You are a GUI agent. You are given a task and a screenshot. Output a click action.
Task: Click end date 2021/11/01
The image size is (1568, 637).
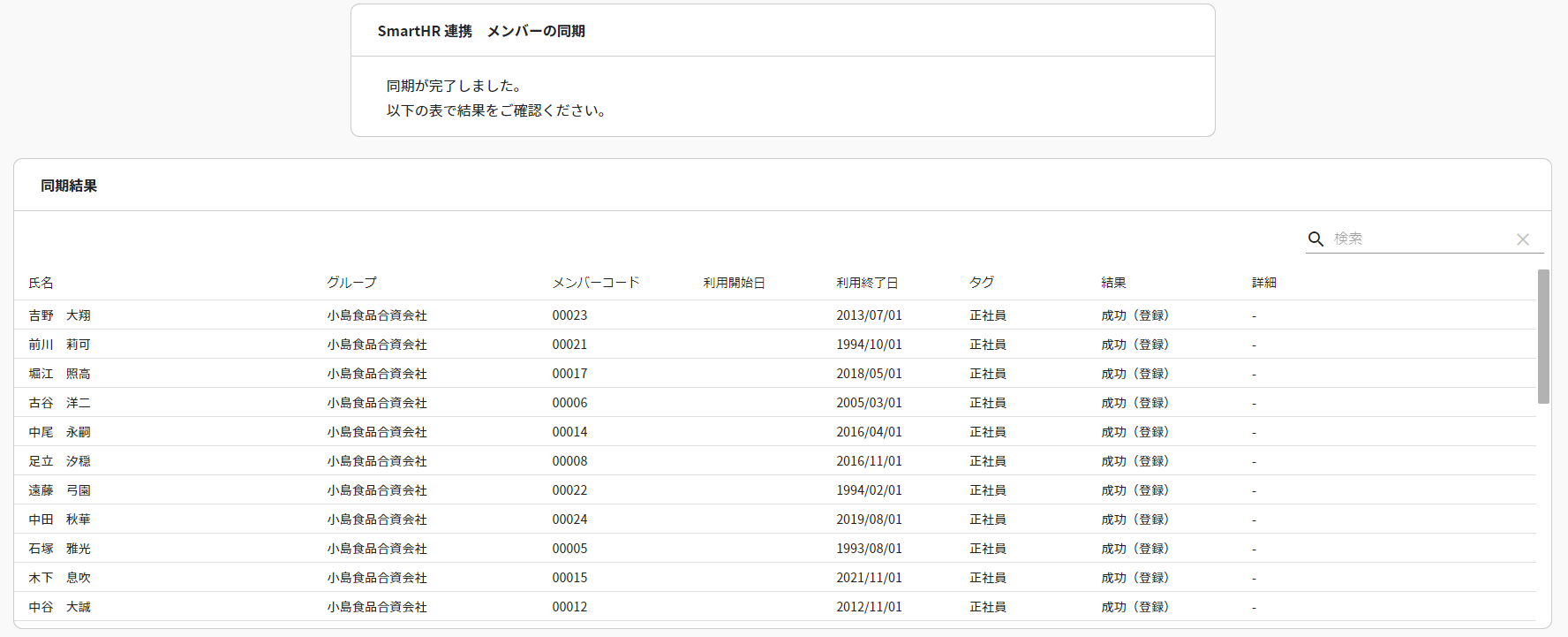click(870, 578)
